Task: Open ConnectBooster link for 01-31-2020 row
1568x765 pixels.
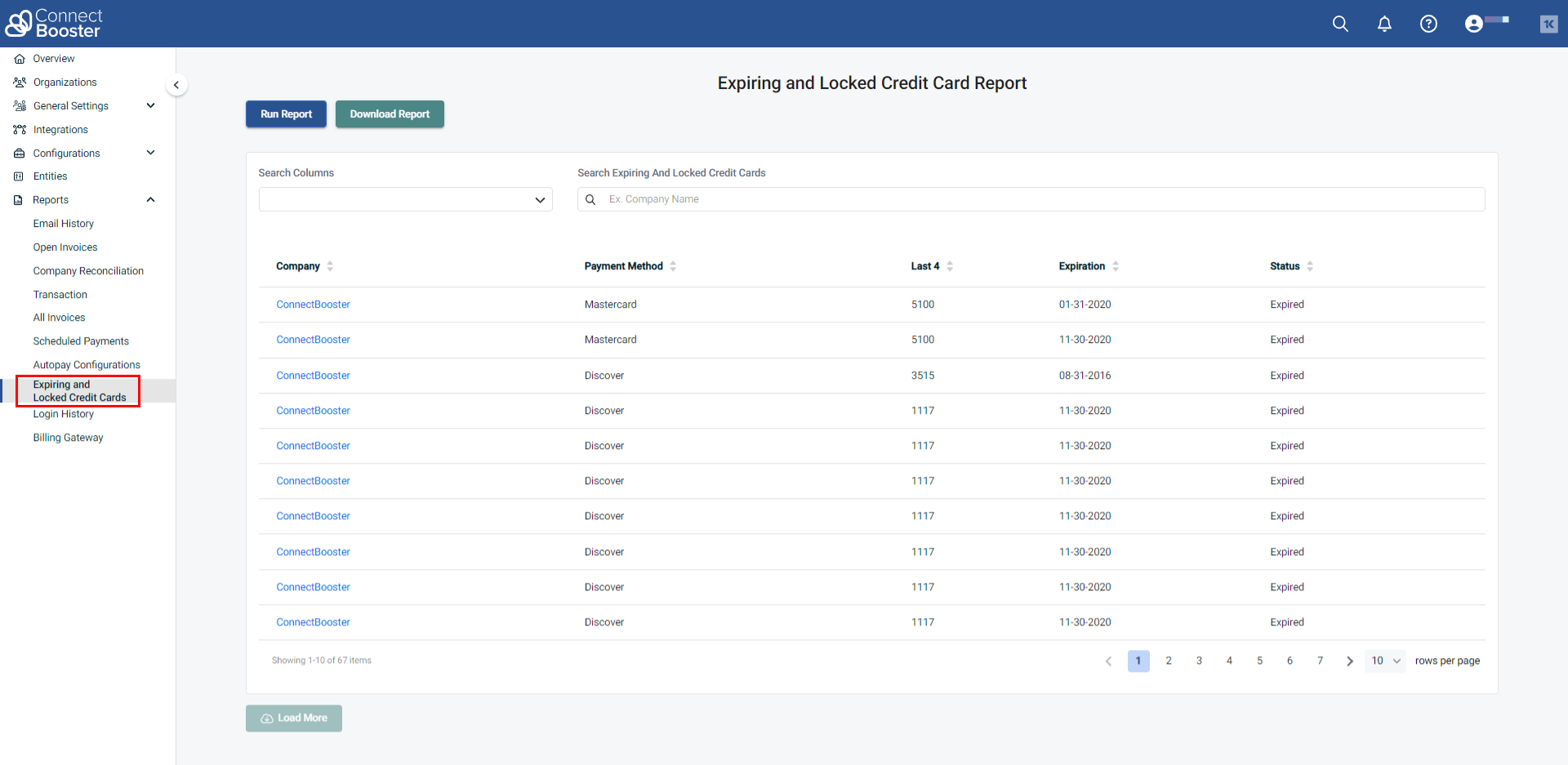Action: coord(313,305)
